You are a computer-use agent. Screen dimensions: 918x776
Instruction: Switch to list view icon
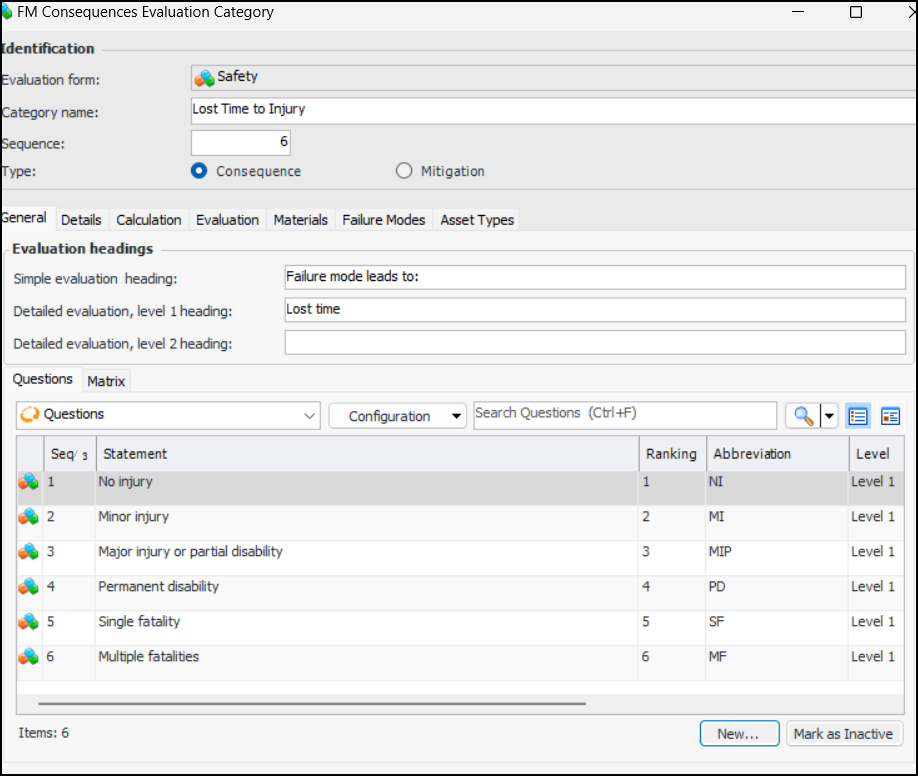point(857,416)
